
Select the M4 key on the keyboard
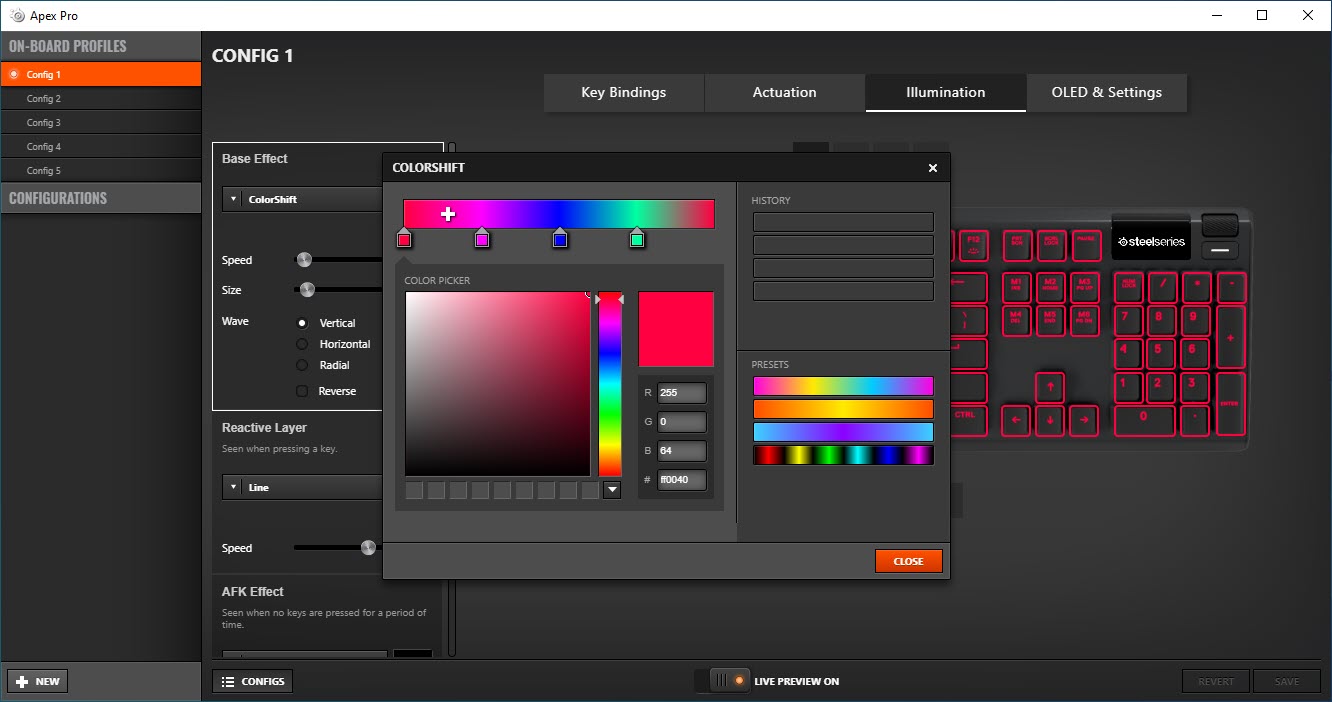(x=1016, y=320)
